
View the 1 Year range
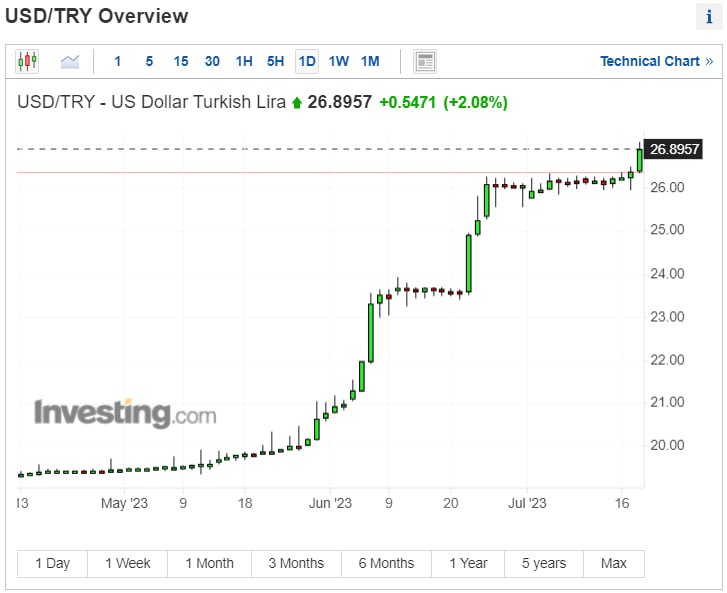click(468, 563)
